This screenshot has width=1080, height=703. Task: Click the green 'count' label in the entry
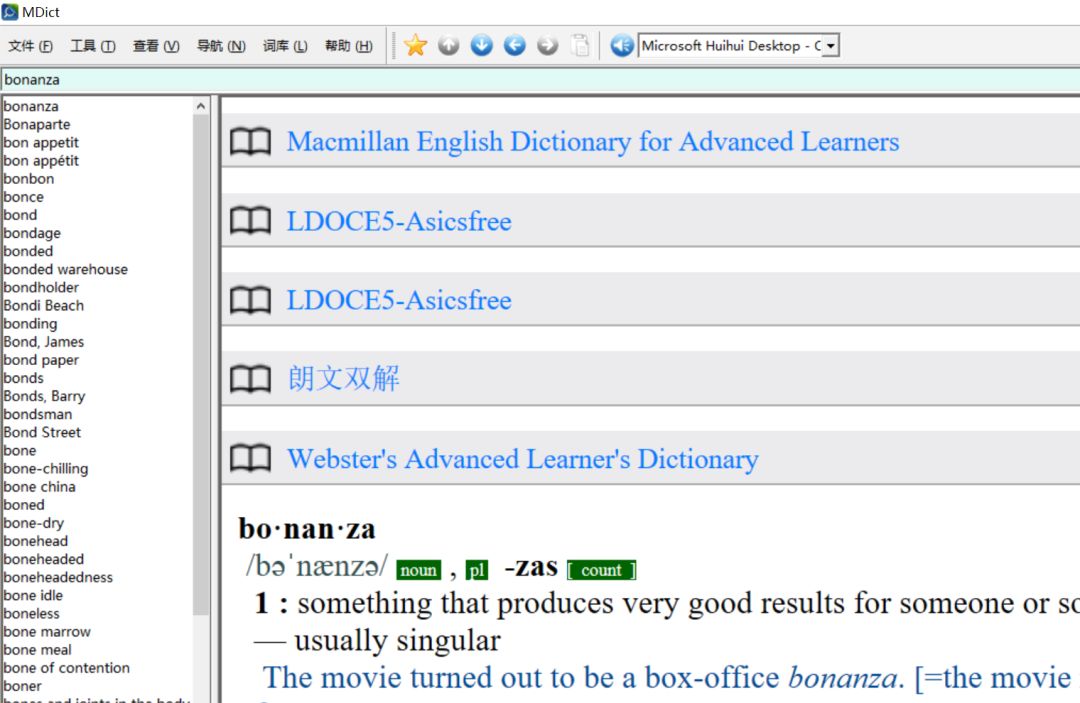[601, 570]
